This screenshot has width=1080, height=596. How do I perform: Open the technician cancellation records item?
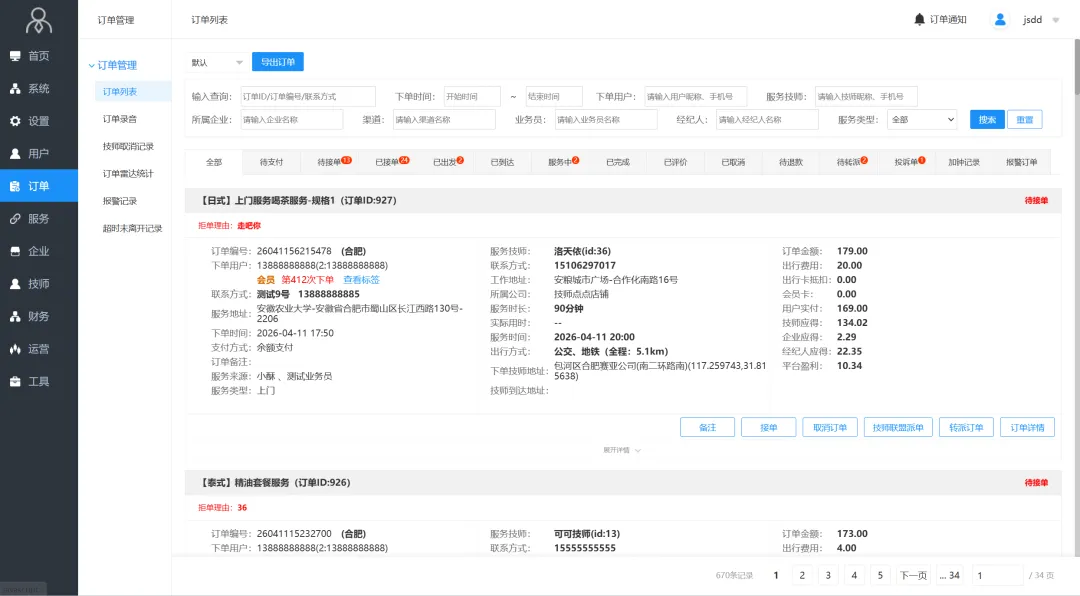[128, 146]
